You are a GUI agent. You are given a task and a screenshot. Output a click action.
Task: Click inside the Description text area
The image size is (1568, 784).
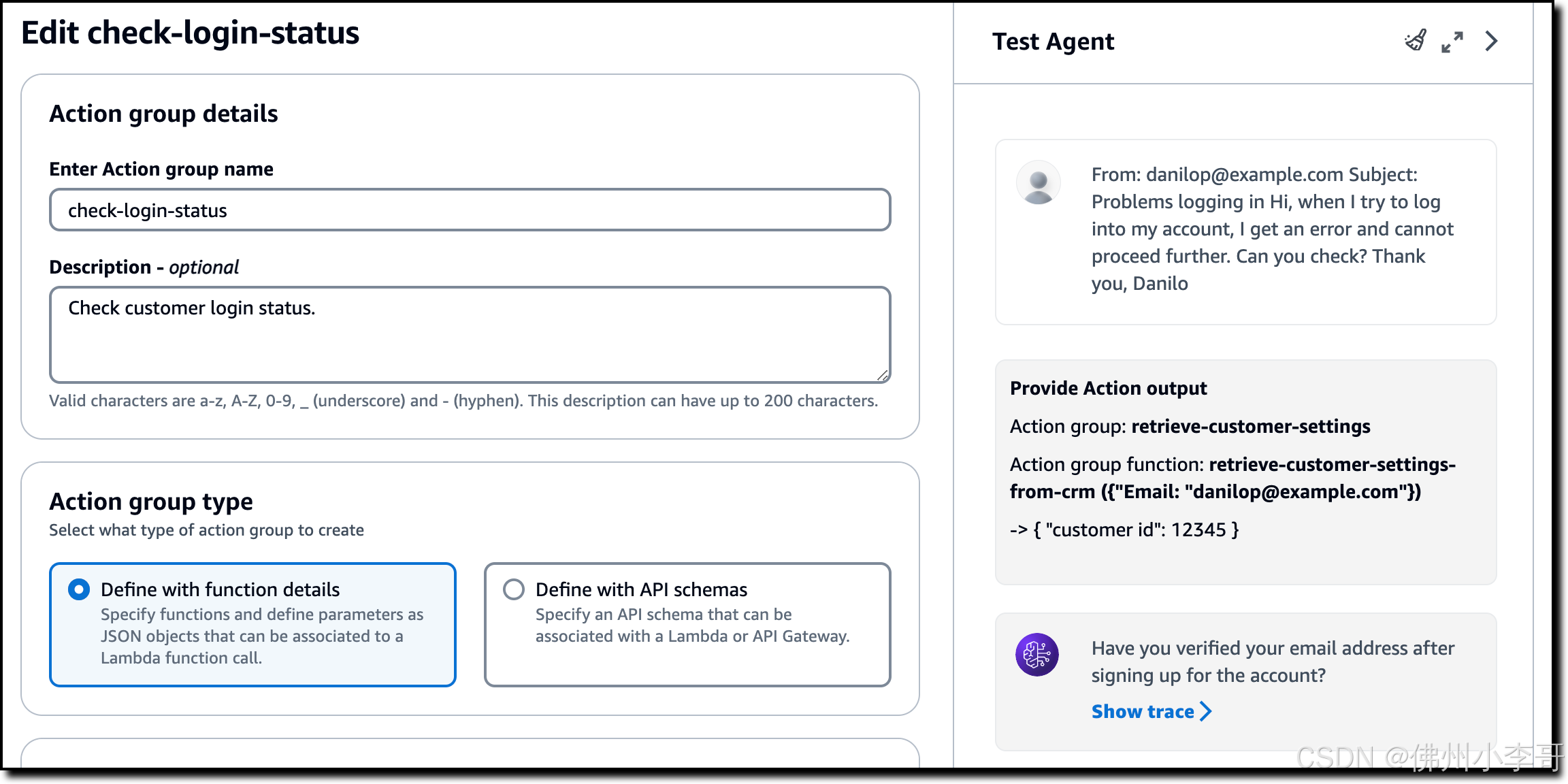pyautogui.click(x=470, y=333)
